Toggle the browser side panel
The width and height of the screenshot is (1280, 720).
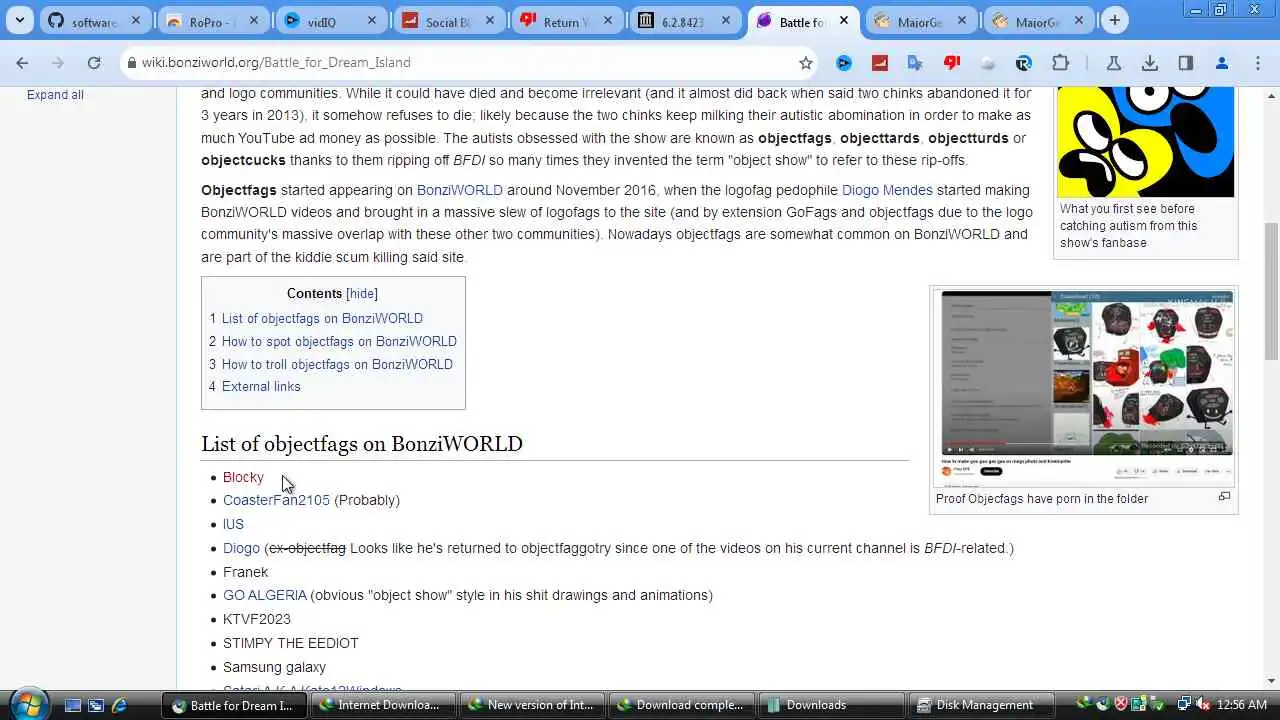[1186, 62]
